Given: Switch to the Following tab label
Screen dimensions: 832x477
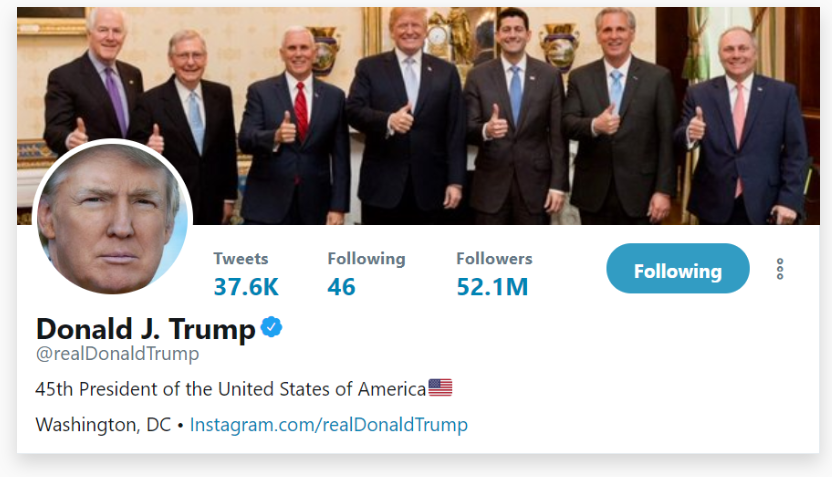Looking at the screenshot, I should coord(366,258).
